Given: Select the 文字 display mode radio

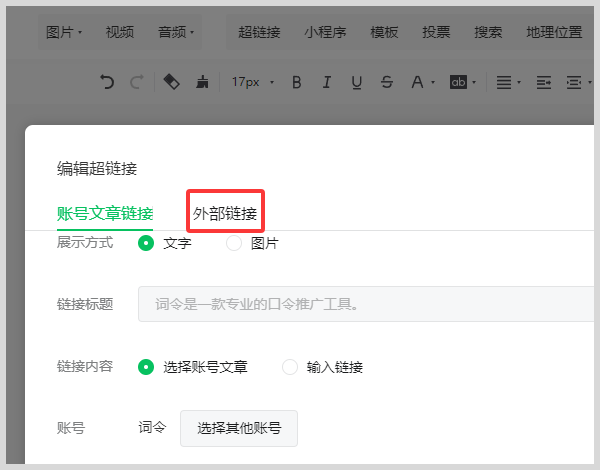Looking at the screenshot, I should click(146, 243).
